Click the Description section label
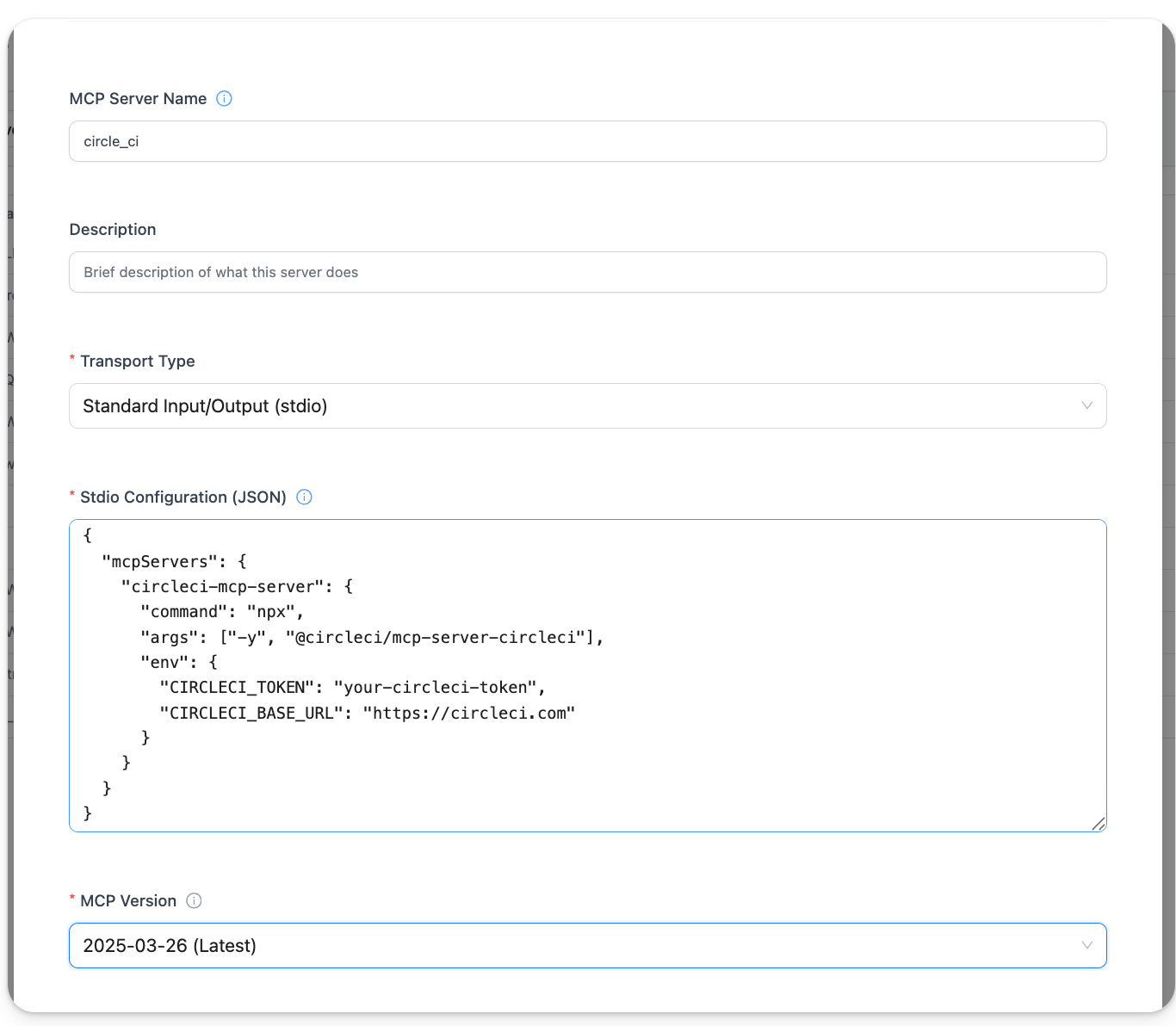Image resolution: width=1176 pixels, height=1026 pixels. [x=113, y=229]
